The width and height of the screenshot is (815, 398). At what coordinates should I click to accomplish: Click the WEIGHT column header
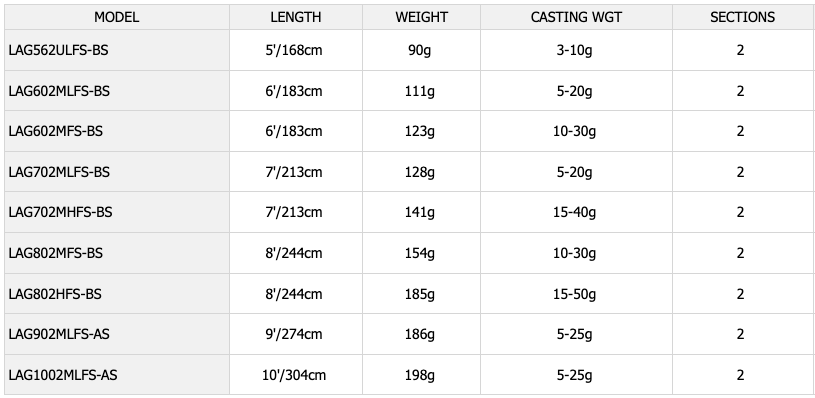coord(421,17)
